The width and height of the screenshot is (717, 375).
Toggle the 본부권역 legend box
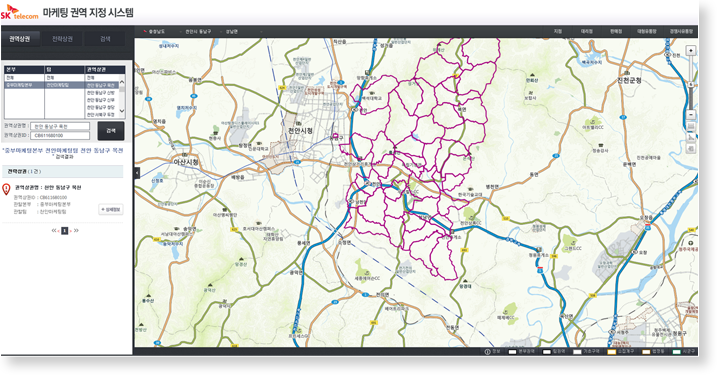click(x=513, y=352)
